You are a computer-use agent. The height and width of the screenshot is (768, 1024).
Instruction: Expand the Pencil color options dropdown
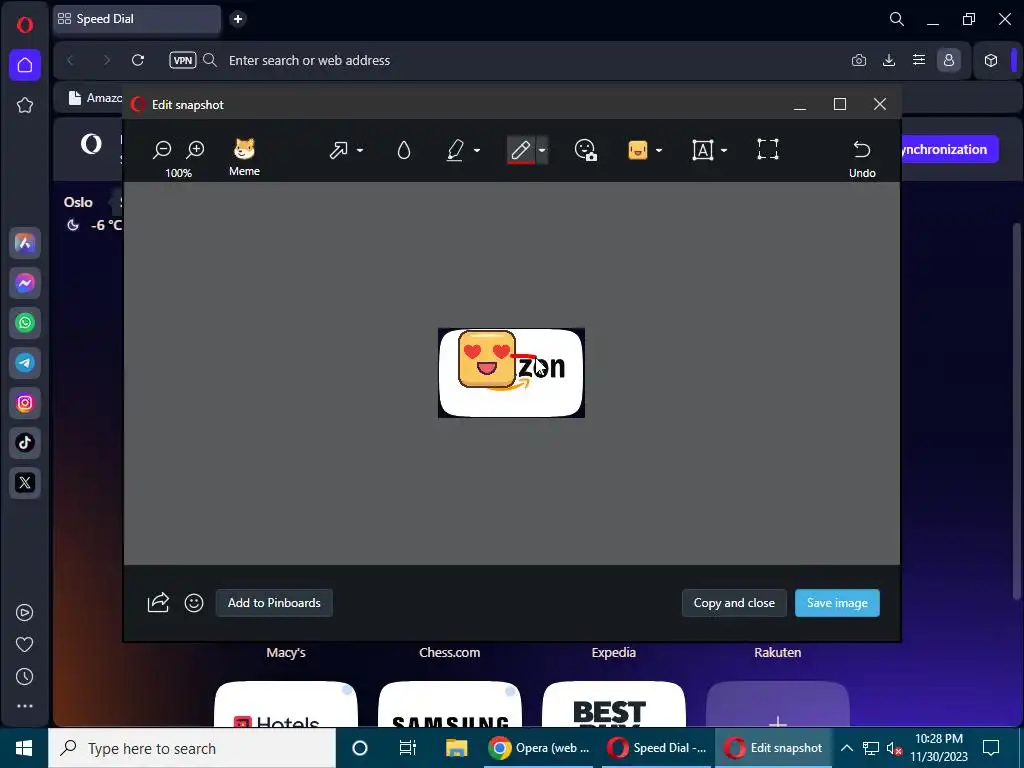point(541,150)
